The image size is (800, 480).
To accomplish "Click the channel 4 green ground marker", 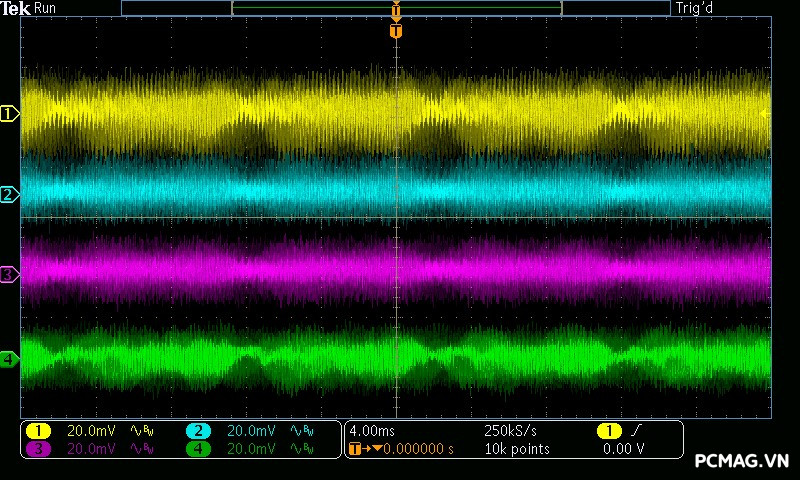I will (9, 359).
